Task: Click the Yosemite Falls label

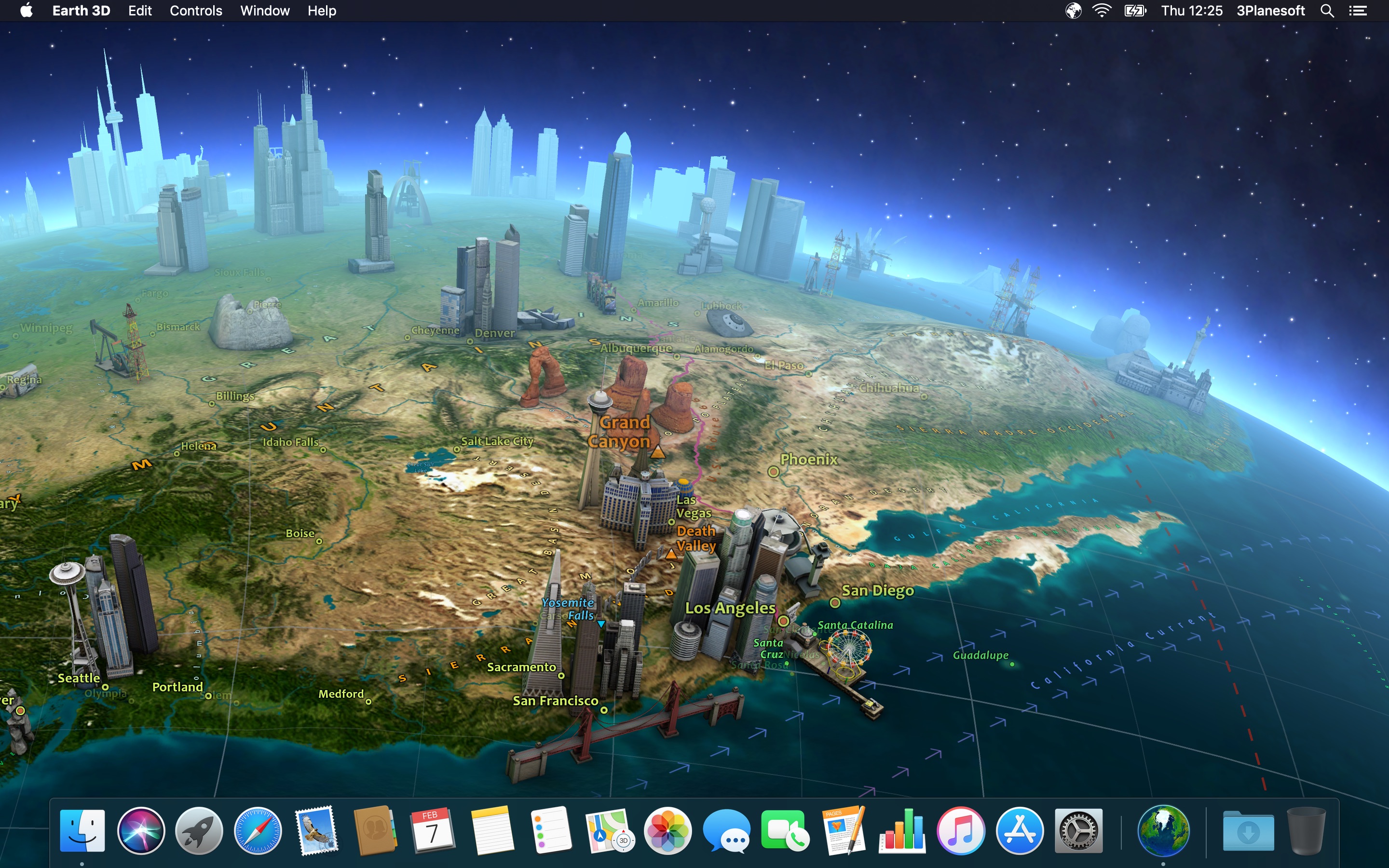Action: 568,609
